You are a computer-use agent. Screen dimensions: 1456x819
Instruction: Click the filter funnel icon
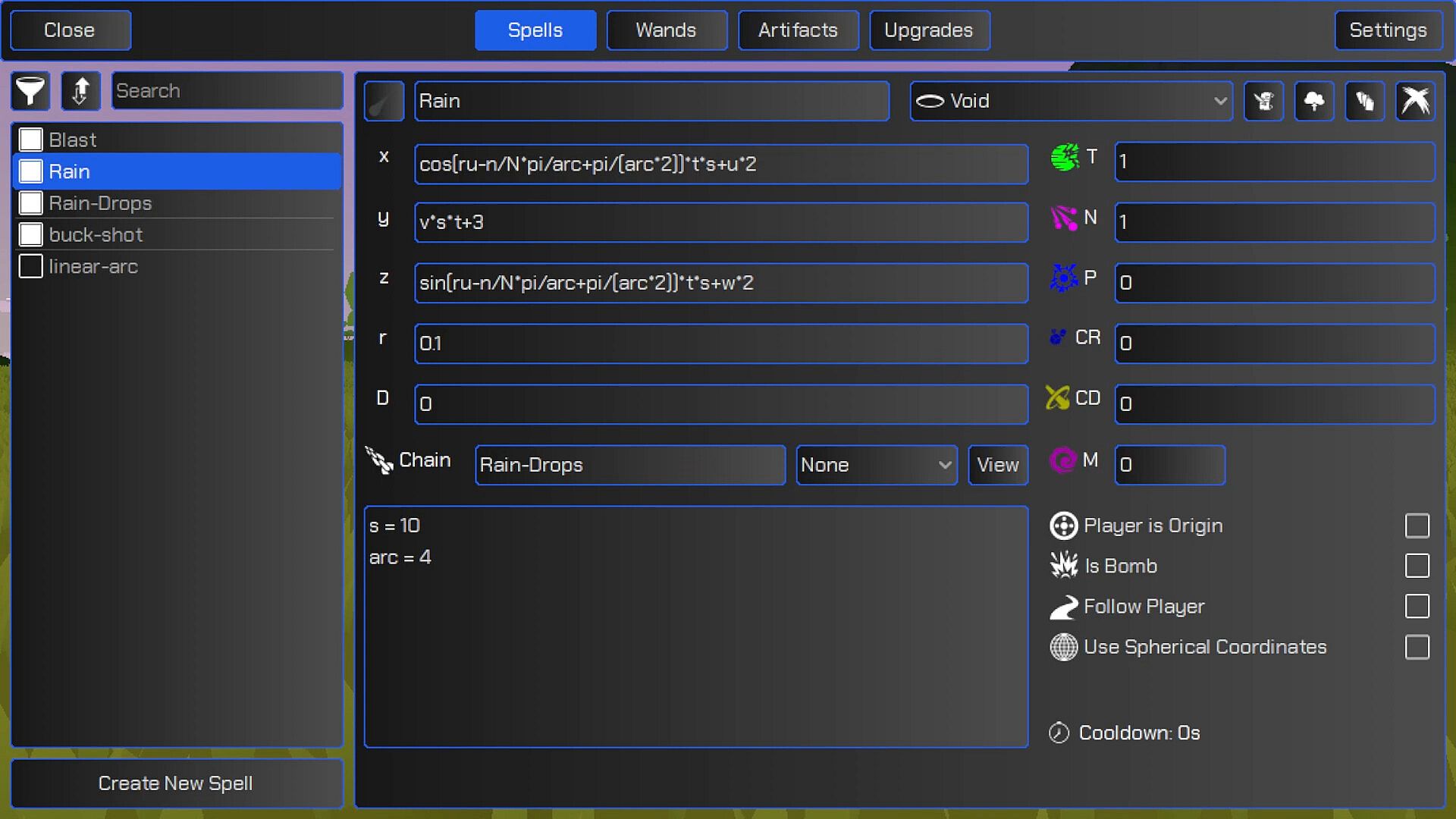(30, 91)
